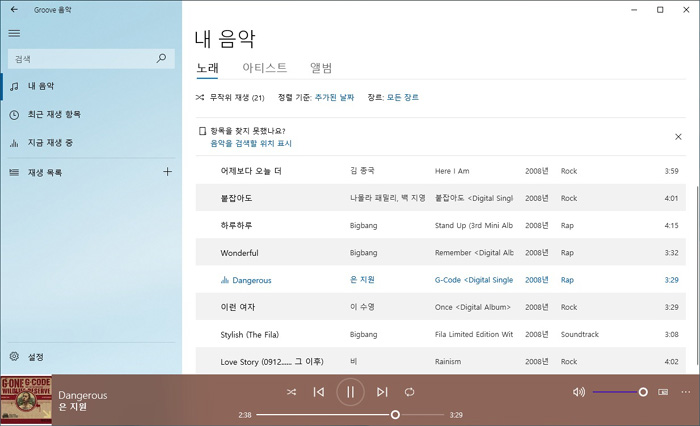Viewport: 700px width, 426px height.
Task: Open the 정렬 기준 sort dropdown
Action: pyautogui.click(x=335, y=98)
